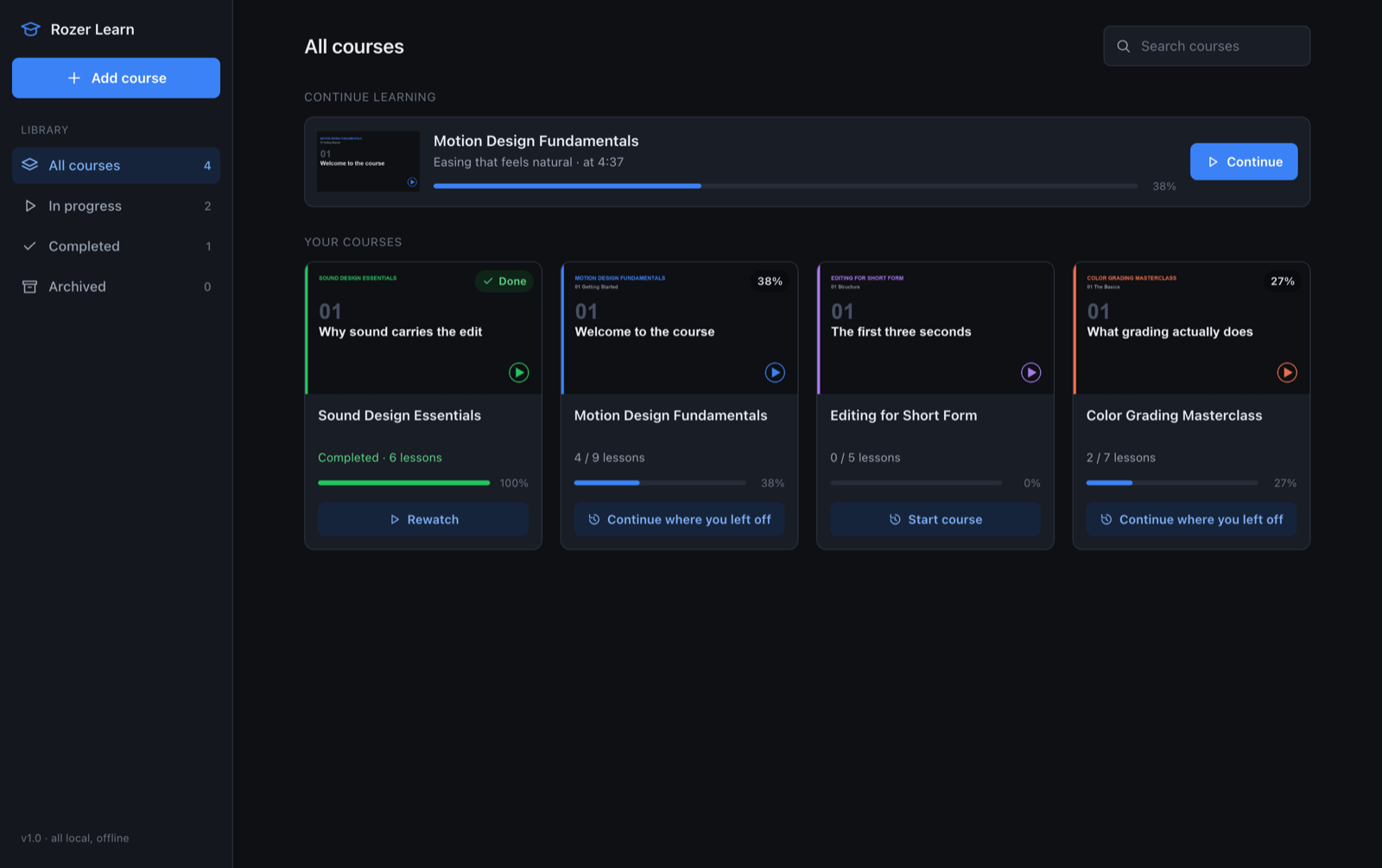Click the Start course button
The image size is (1382, 868).
935,519
